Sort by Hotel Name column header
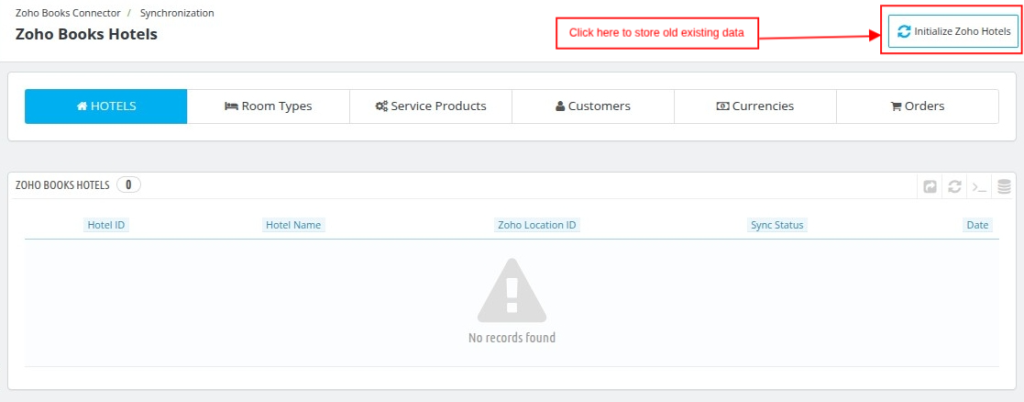 (x=293, y=225)
